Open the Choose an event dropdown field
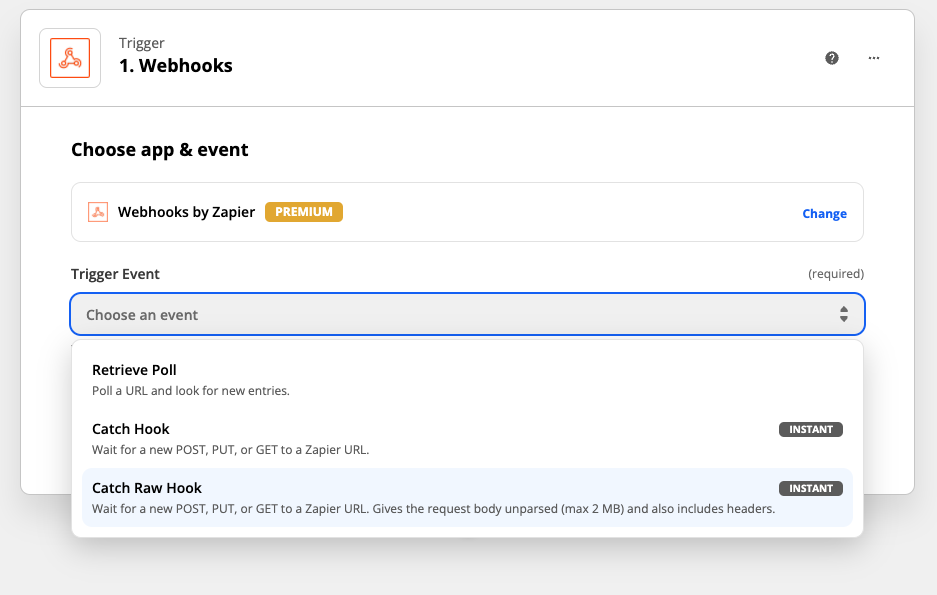This screenshot has height=595, width=937. click(467, 314)
